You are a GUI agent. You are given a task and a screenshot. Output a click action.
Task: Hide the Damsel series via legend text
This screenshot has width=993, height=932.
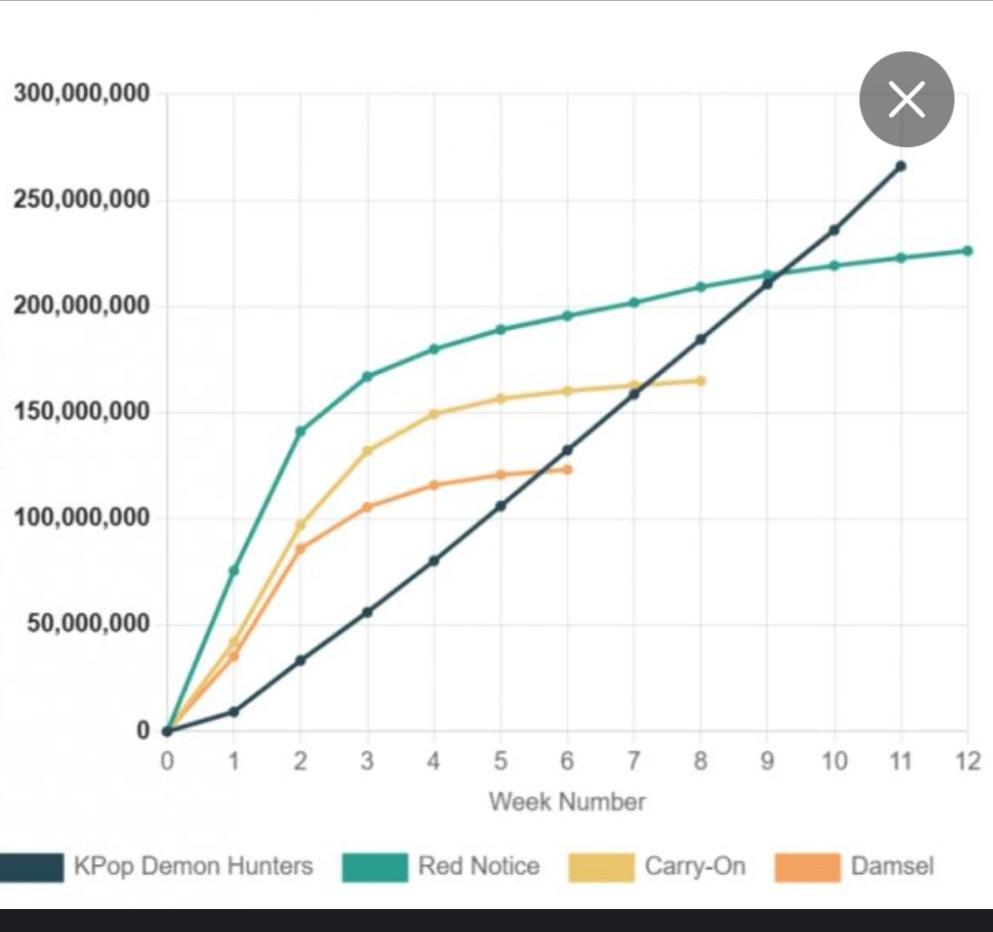(x=892, y=866)
